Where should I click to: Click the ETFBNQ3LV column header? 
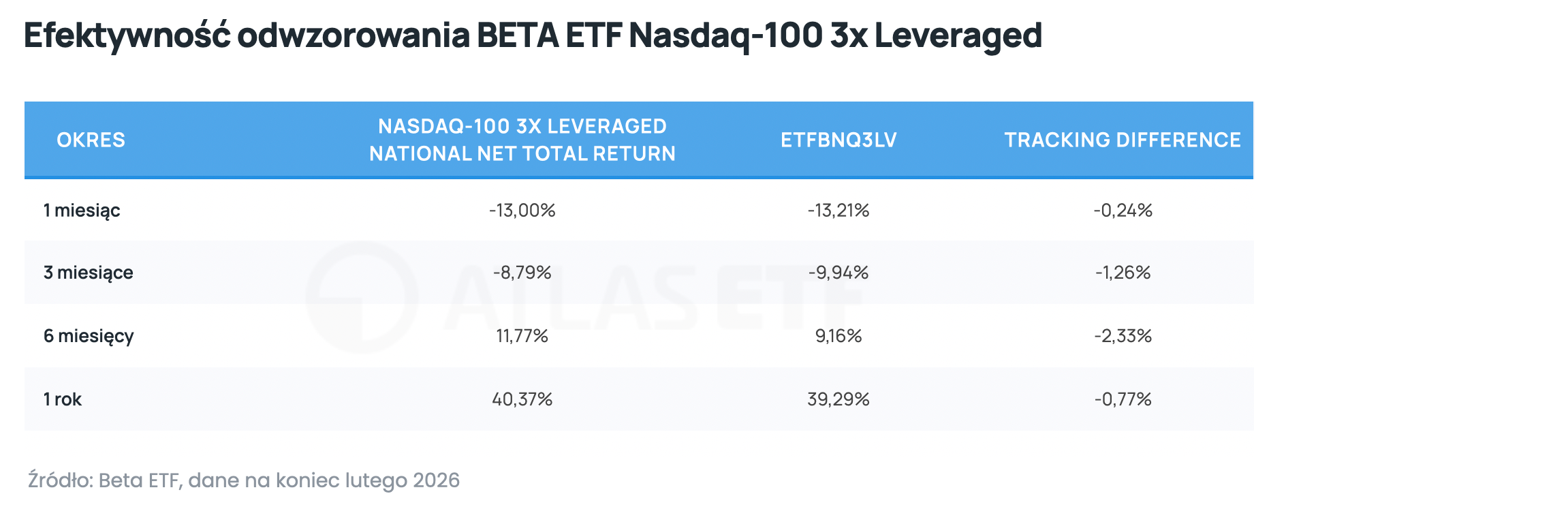[x=838, y=140]
